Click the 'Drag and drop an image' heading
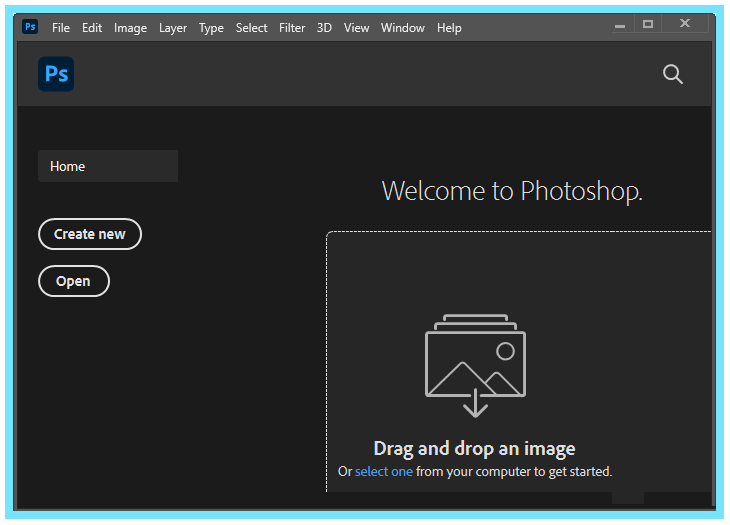 474,449
